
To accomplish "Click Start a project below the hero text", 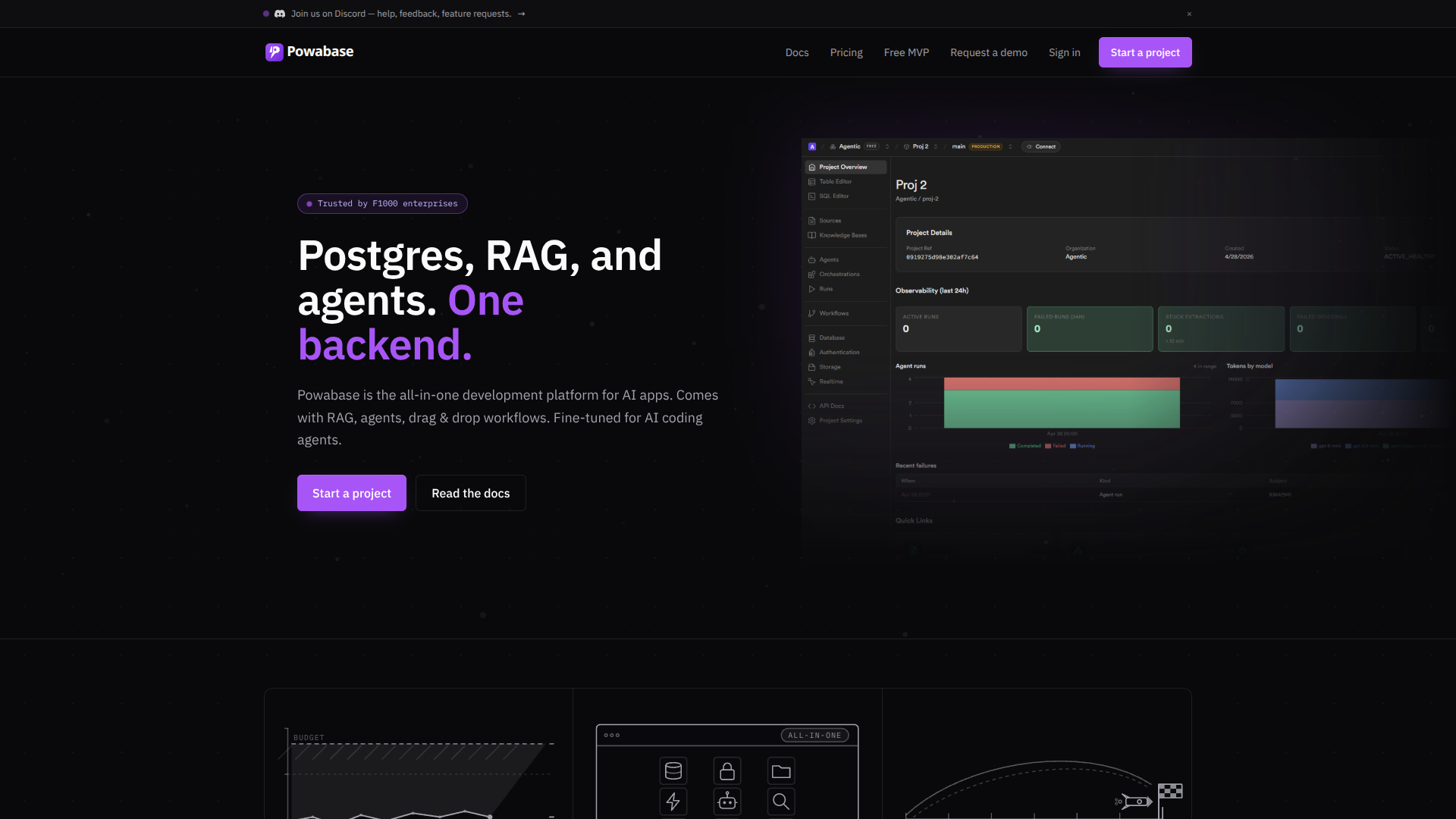I will point(352,493).
